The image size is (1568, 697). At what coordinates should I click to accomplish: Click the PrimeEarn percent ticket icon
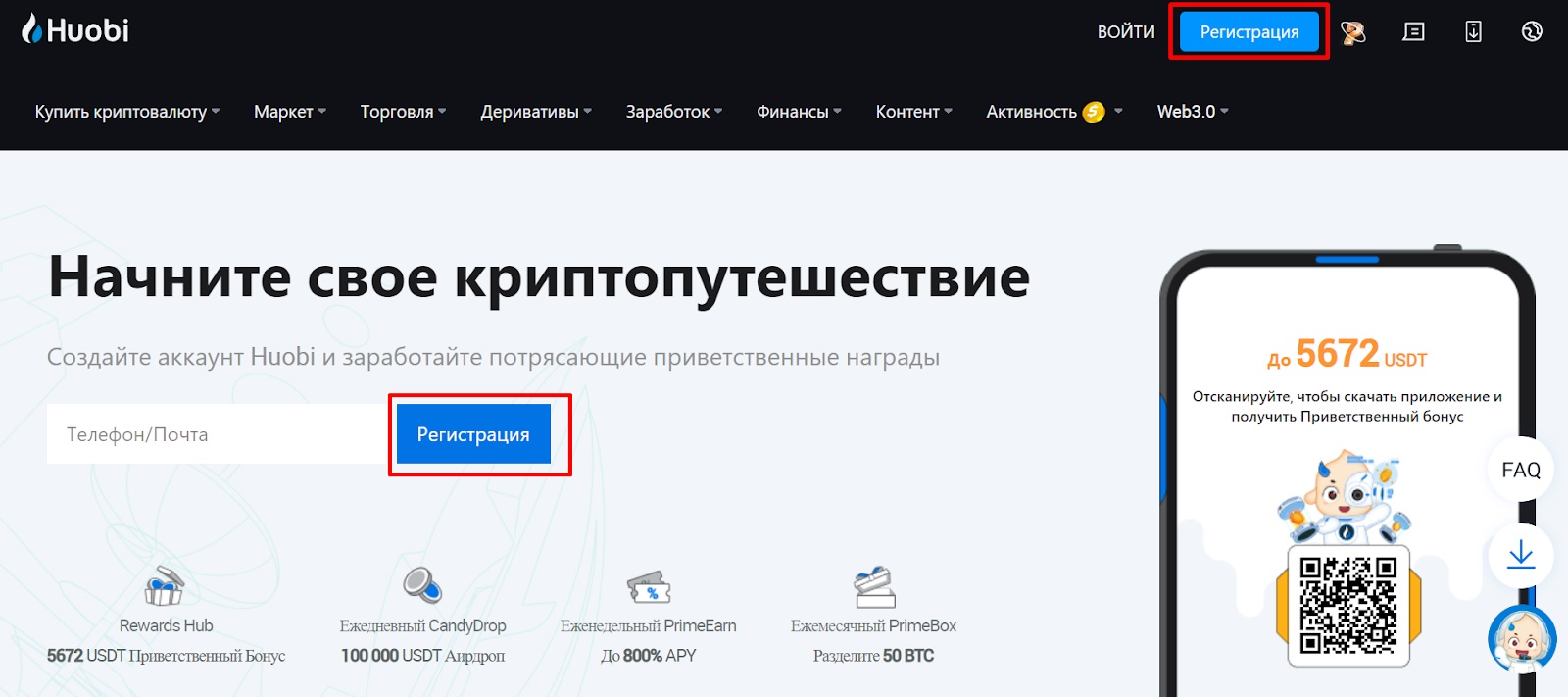click(x=648, y=587)
